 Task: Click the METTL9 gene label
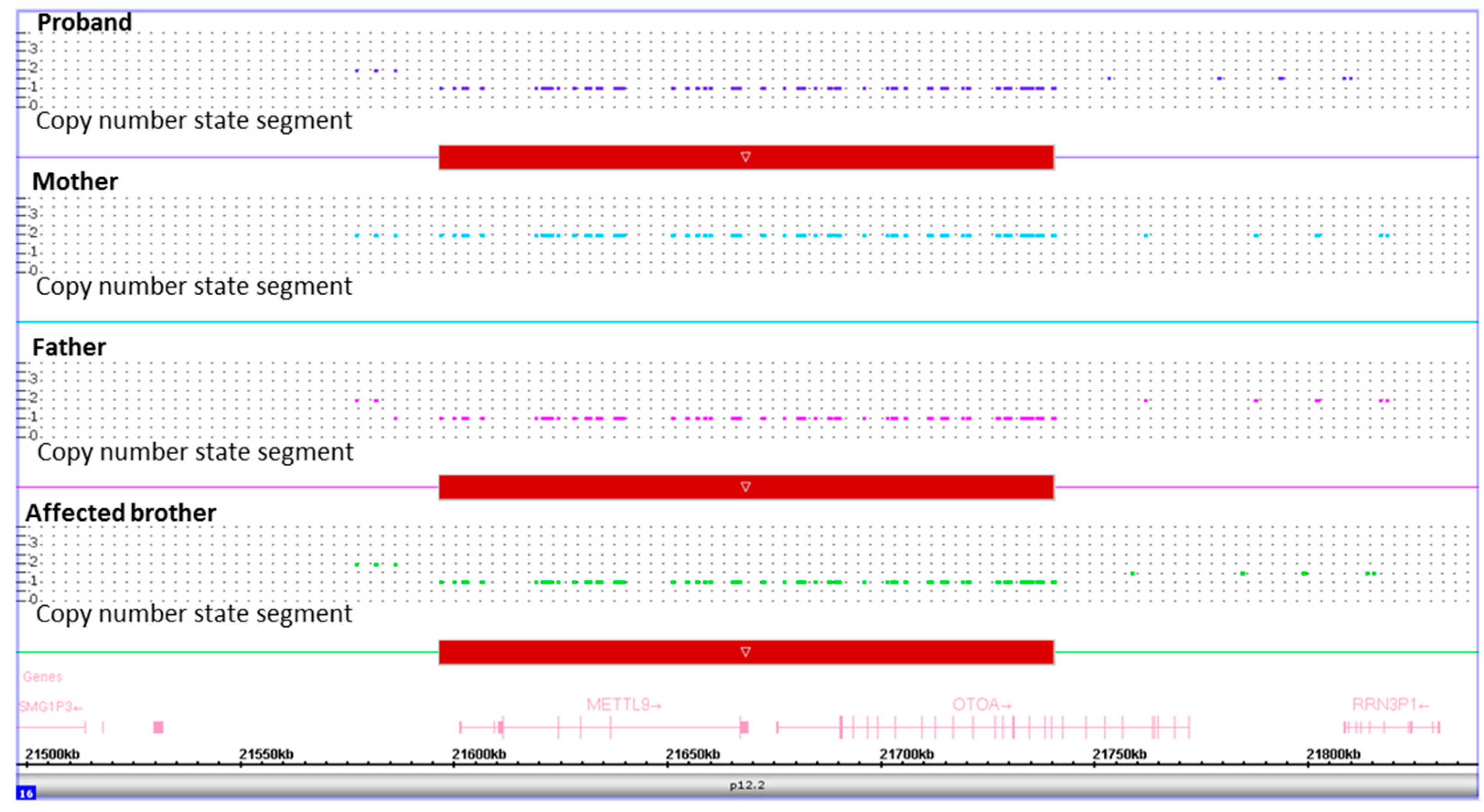(623, 704)
